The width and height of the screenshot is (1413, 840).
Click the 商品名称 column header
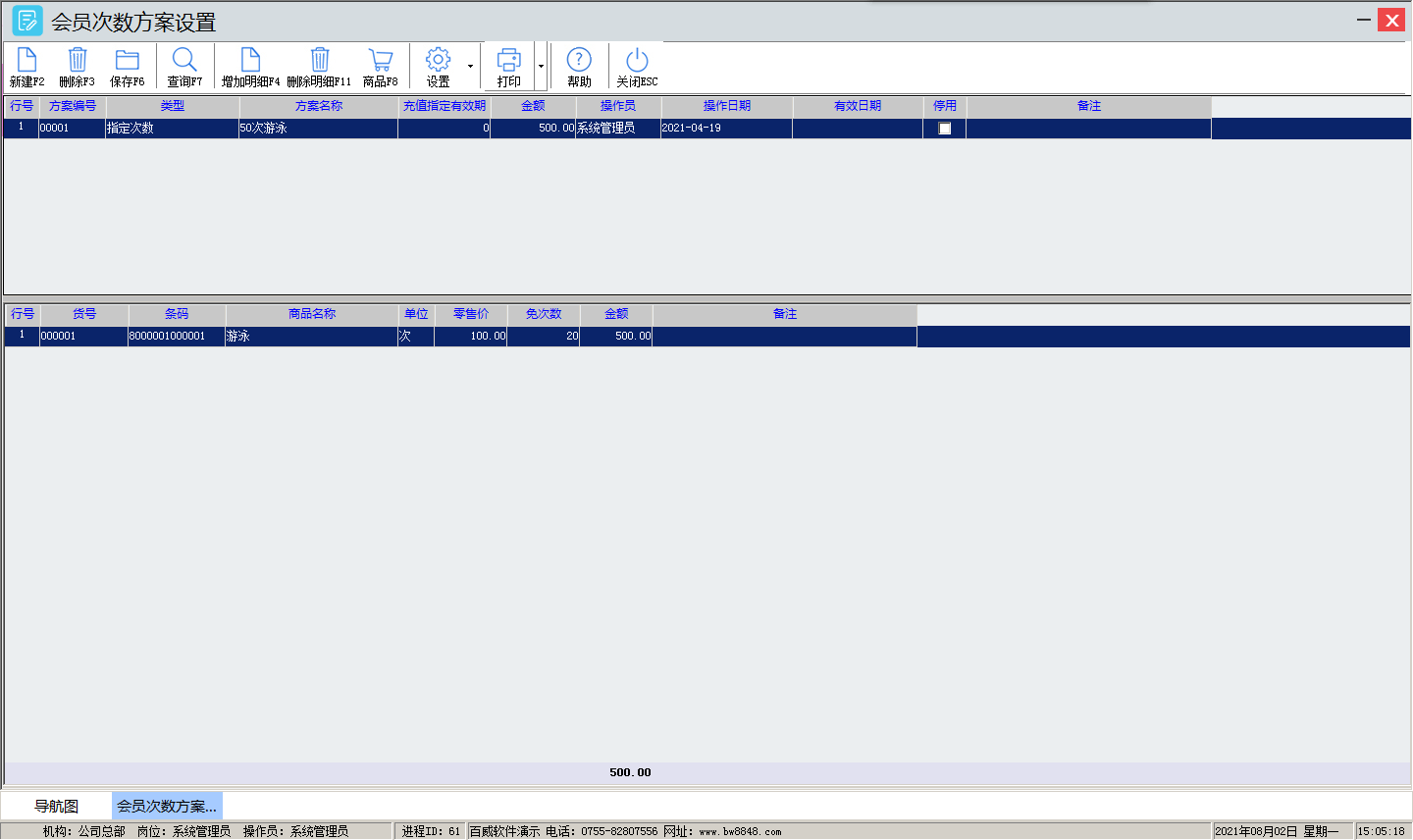[x=312, y=314]
